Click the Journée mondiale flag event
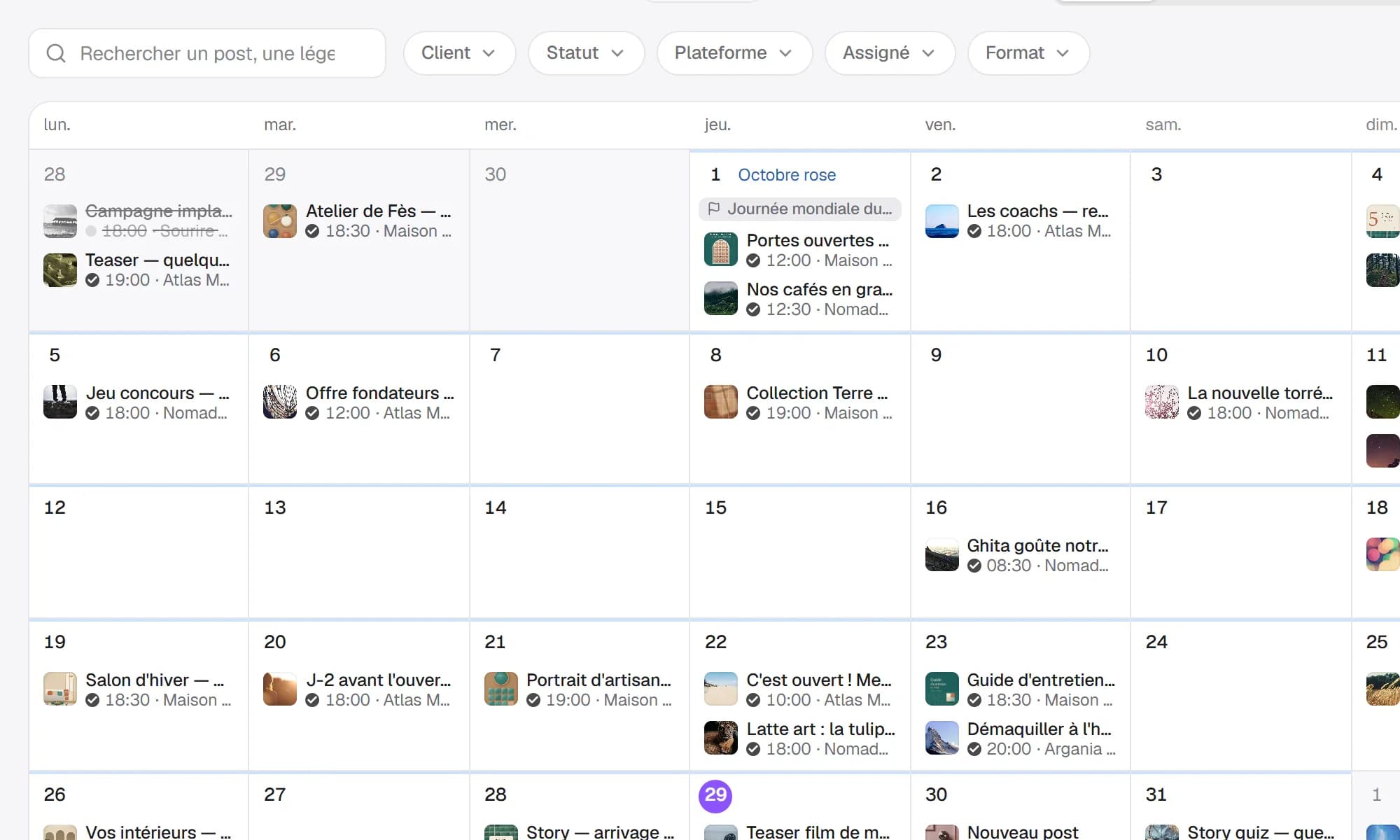This screenshot has height=840, width=1400. (800, 209)
